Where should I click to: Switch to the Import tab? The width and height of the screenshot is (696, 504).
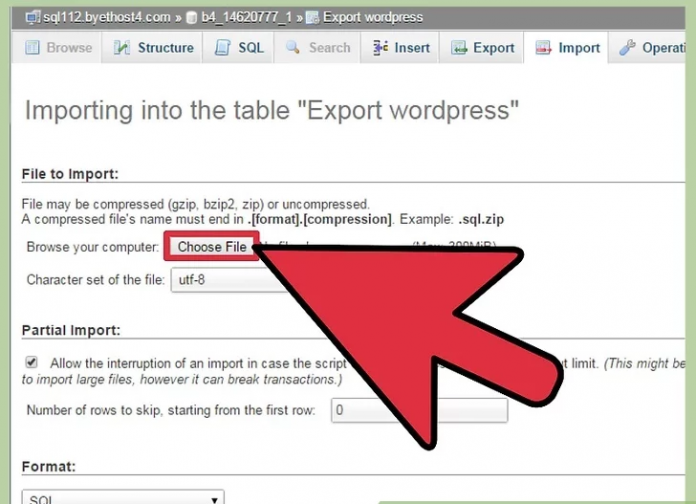coord(568,47)
